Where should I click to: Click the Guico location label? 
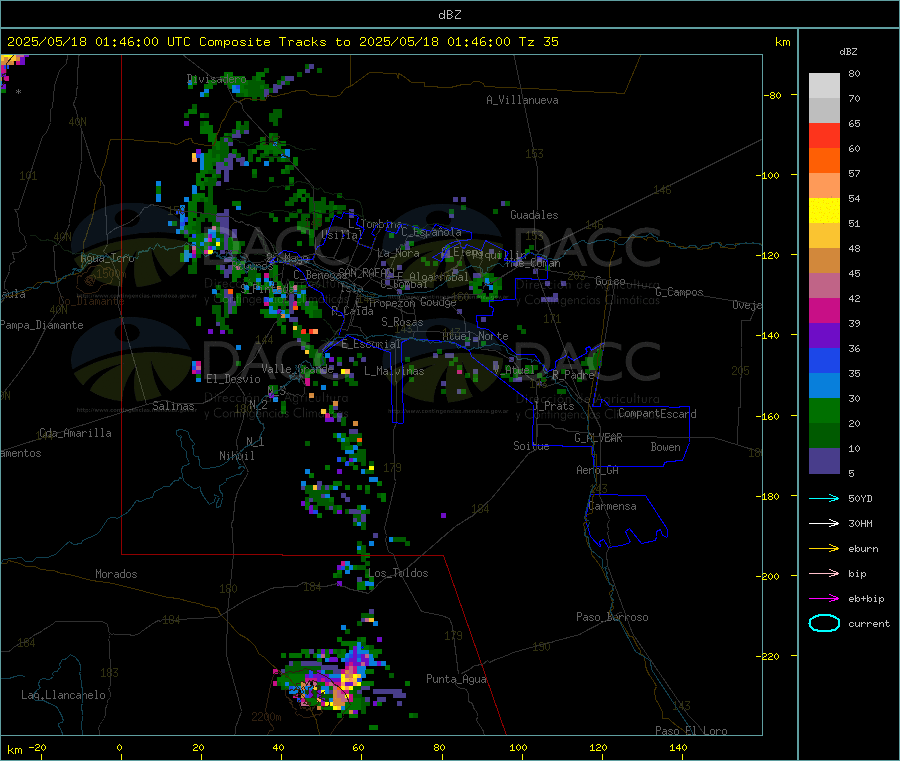pos(610,281)
